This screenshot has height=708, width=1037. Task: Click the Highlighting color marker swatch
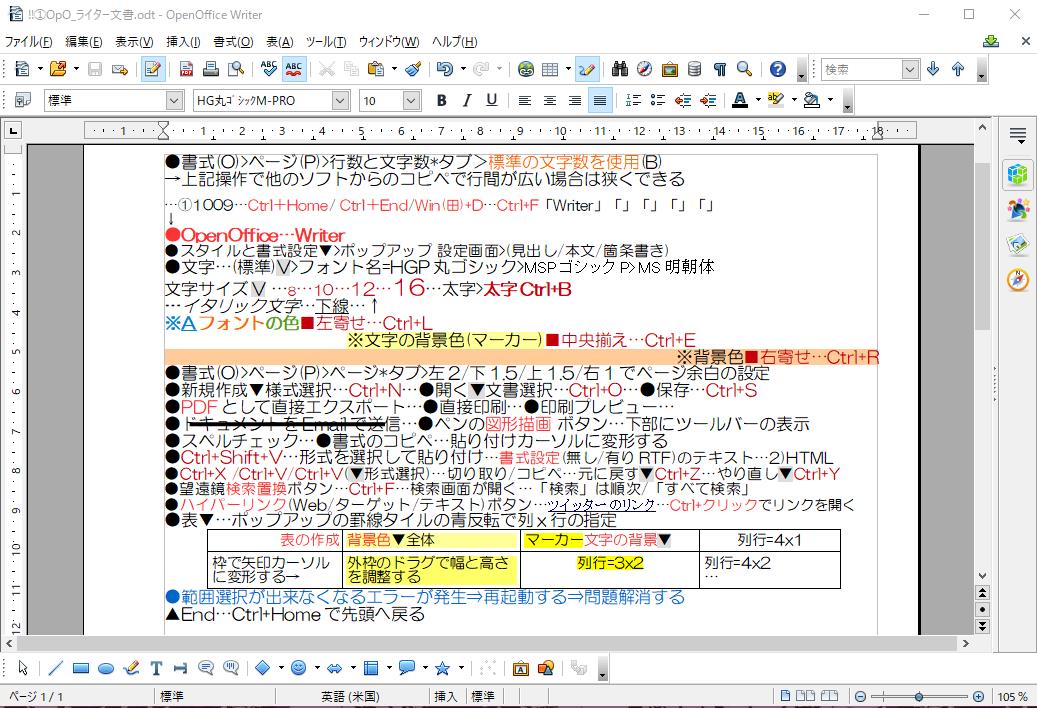776,100
